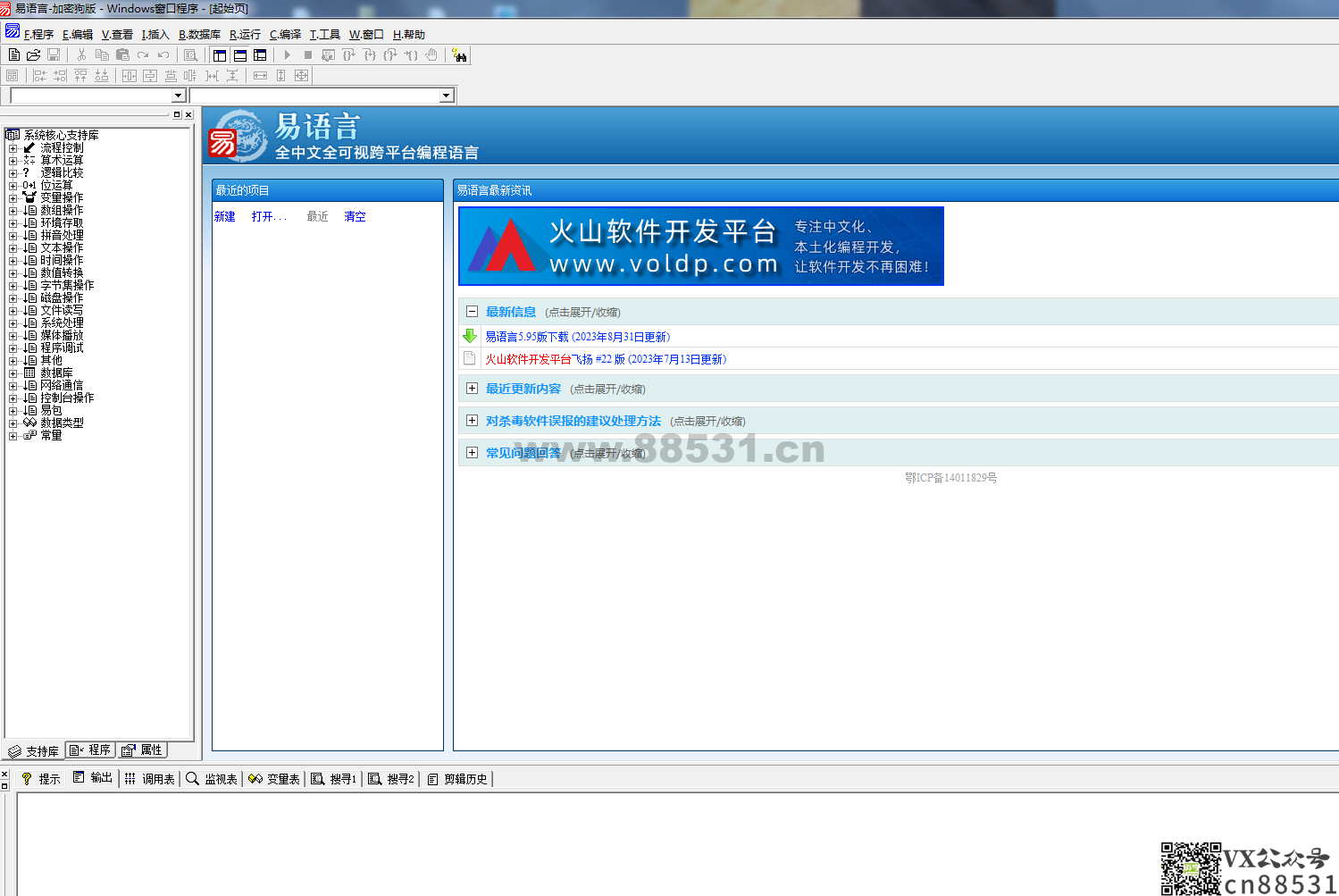Toggle float button of left panel
1339x896 pixels.
pyautogui.click(x=177, y=114)
